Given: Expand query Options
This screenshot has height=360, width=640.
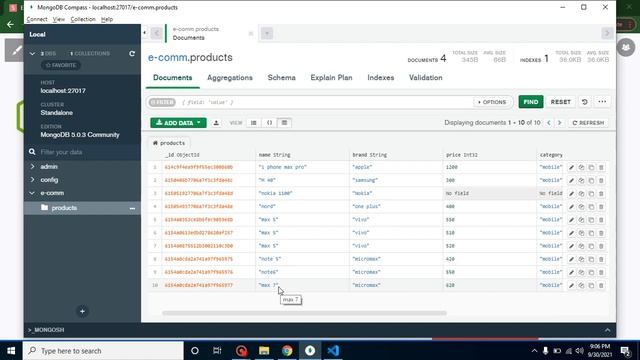Looking at the screenshot, I should [492, 102].
